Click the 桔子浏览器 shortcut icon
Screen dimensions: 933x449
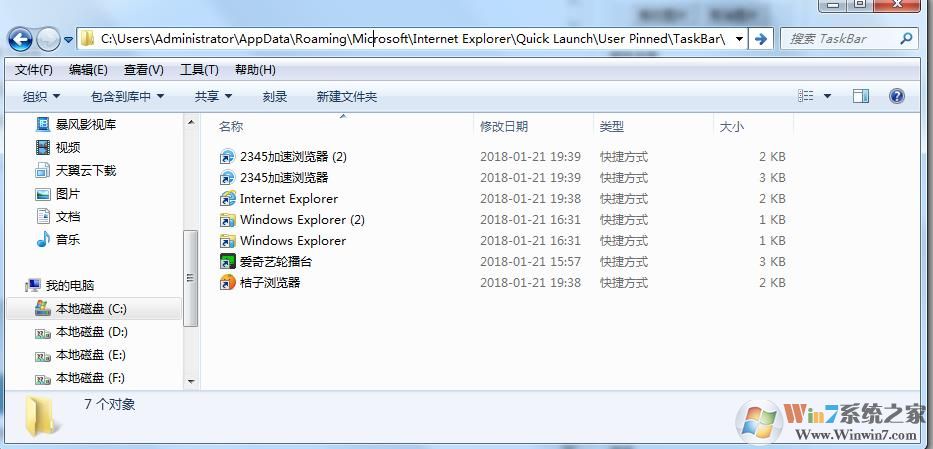point(227,282)
